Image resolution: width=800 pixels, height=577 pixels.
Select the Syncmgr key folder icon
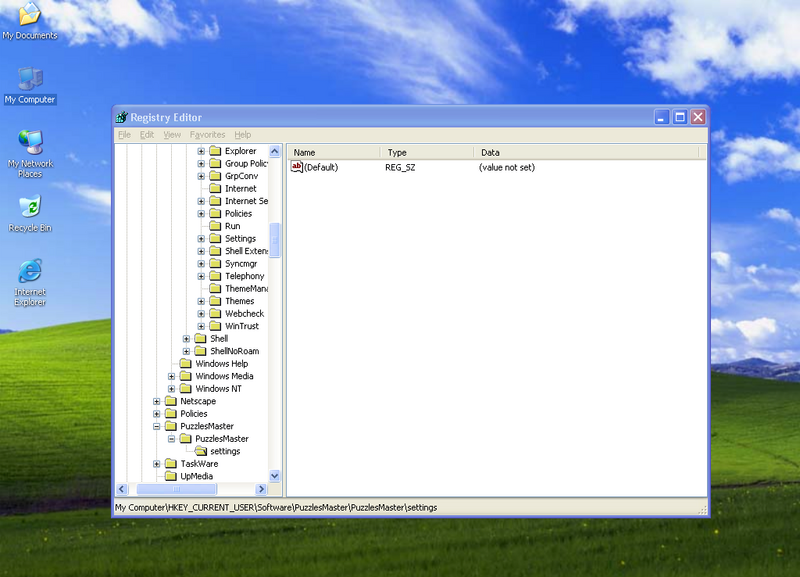[215, 264]
